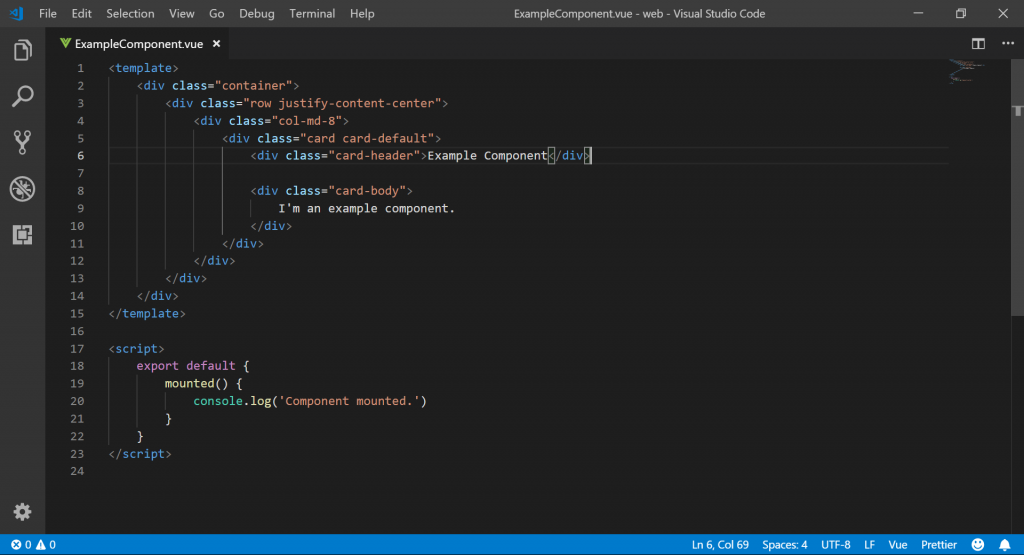Click LF end-of-line selector
The width and height of the screenshot is (1024, 555).
(x=869, y=545)
